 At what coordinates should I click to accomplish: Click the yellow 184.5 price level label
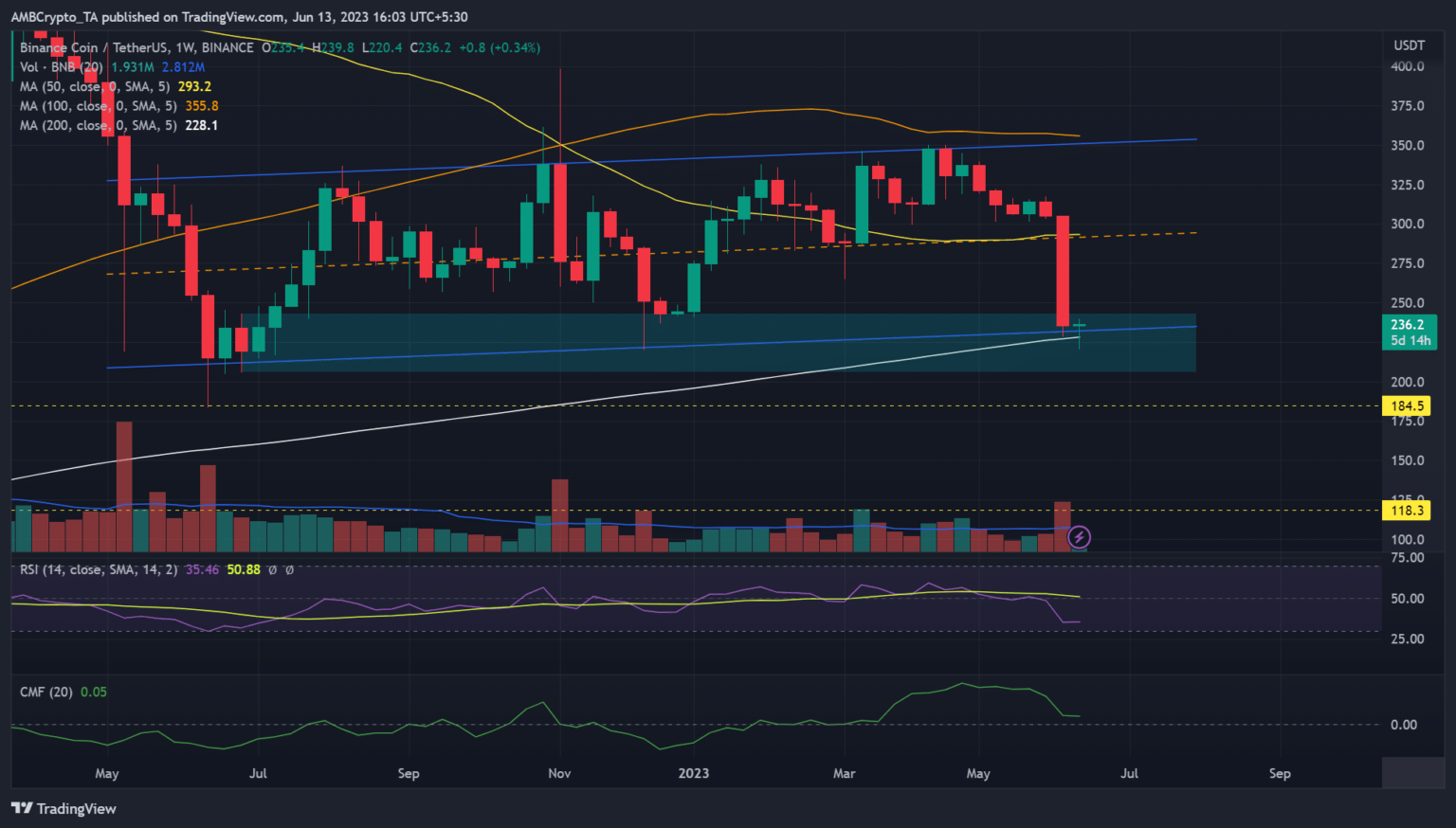[x=1408, y=405]
